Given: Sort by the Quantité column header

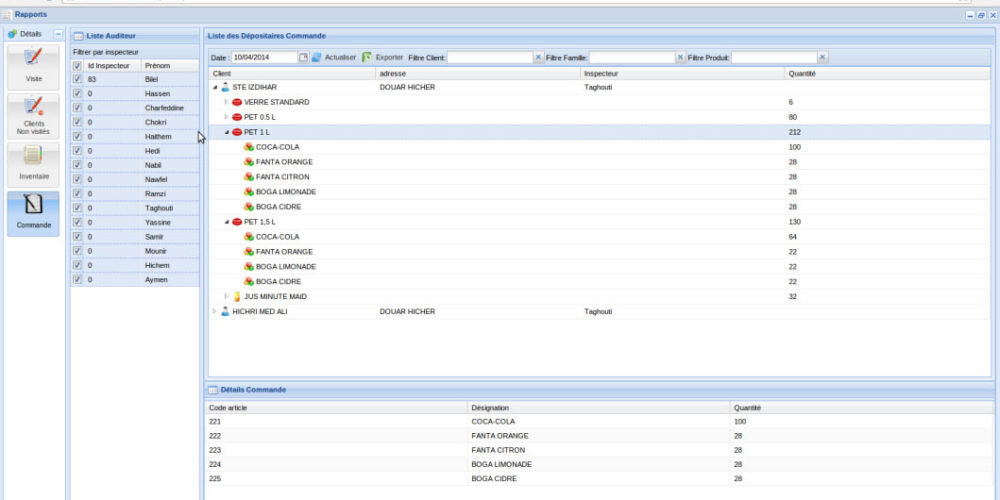Looking at the screenshot, I should click(x=806, y=74).
